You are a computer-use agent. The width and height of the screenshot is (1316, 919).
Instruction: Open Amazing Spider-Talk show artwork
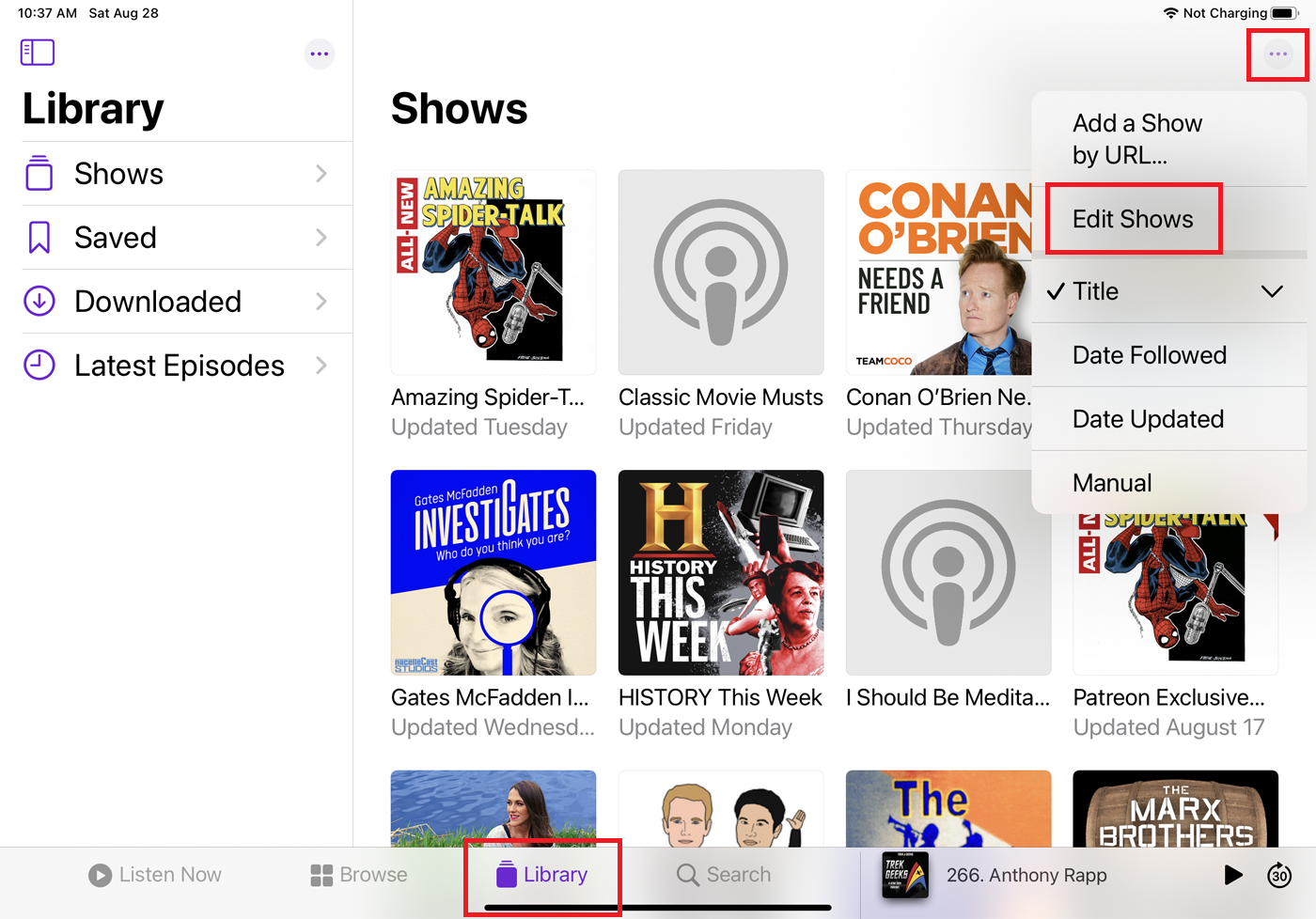493,273
